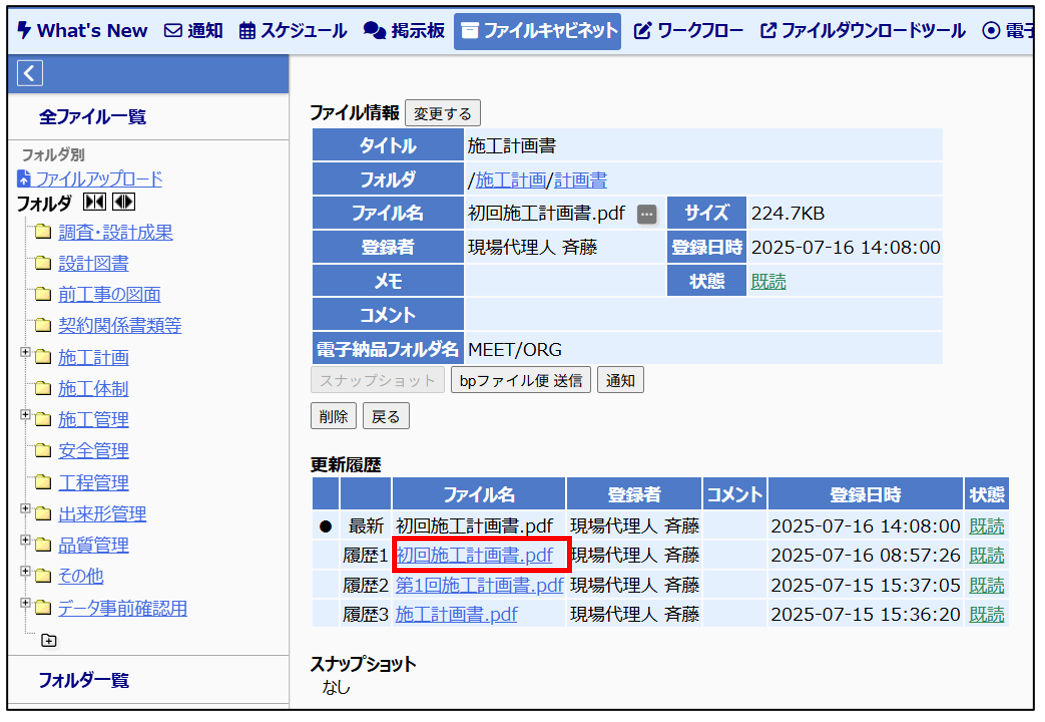The image size is (1045, 722).
Task: Click the file upload icon in sidebar
Action: pos(25,179)
